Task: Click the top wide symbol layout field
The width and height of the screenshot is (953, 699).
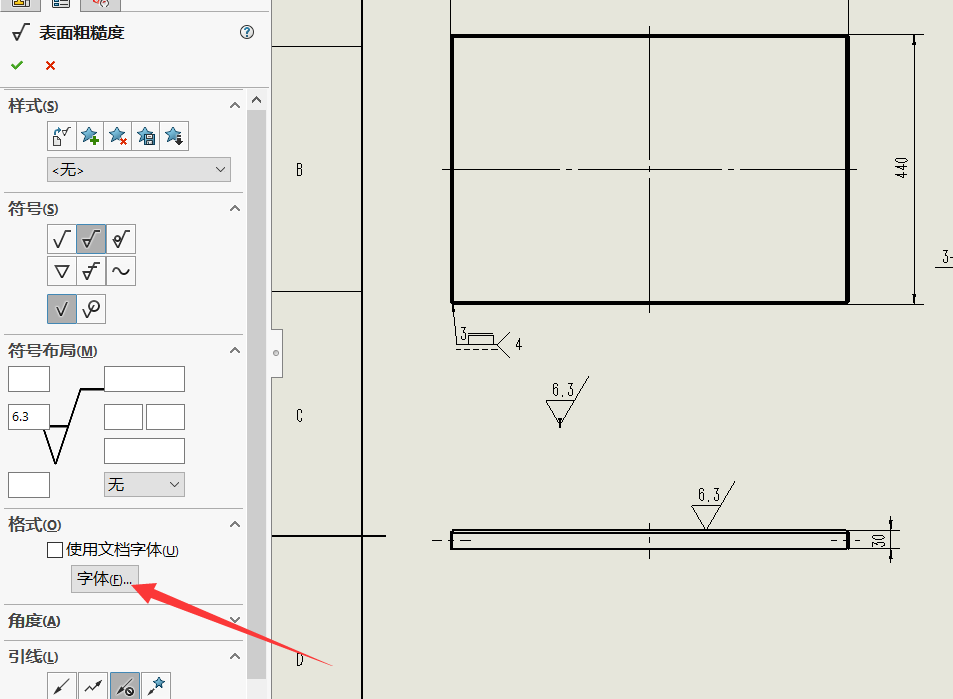Action: point(145,379)
